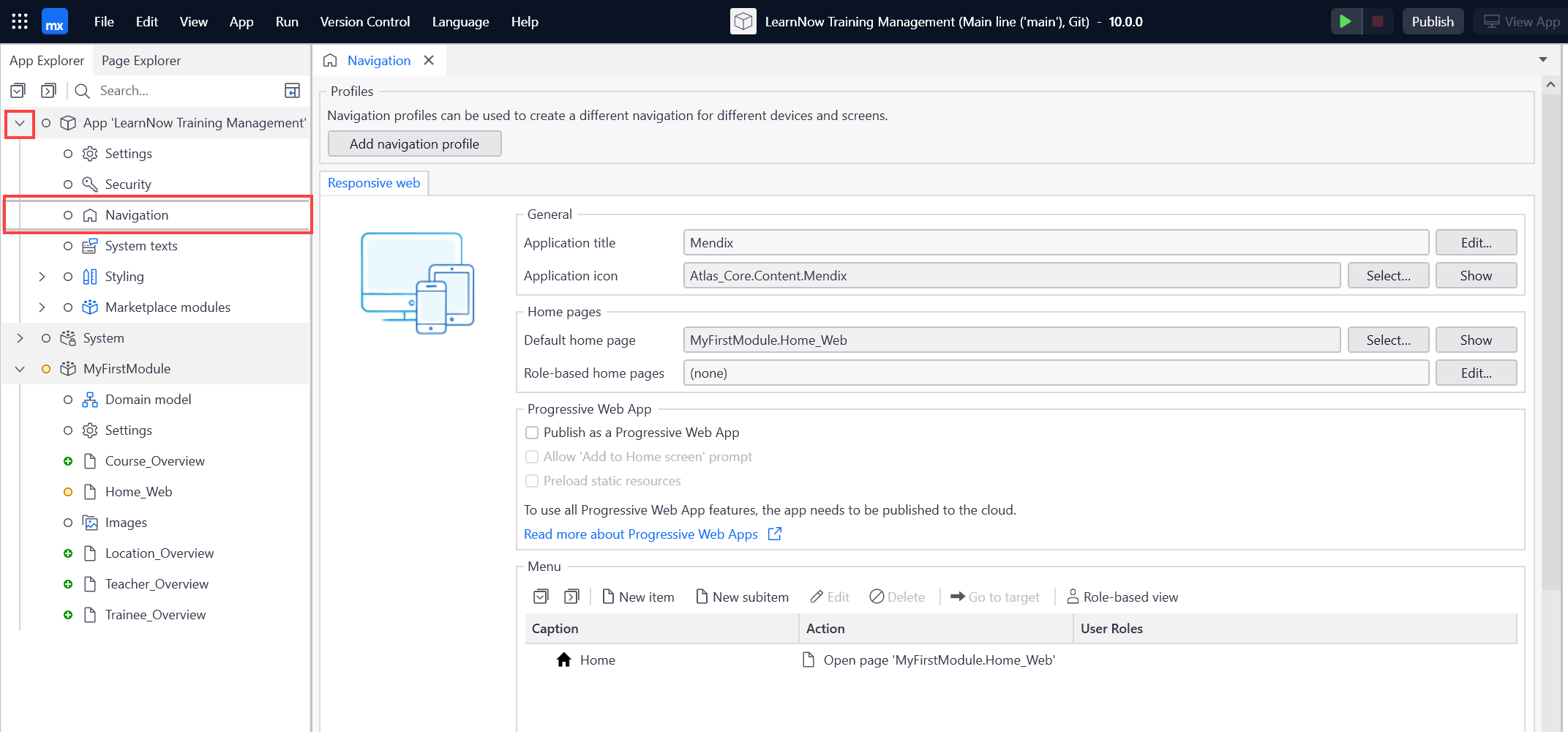Enable Publish as a Progressive Web App
This screenshot has height=732, width=1568.
pyautogui.click(x=532, y=433)
